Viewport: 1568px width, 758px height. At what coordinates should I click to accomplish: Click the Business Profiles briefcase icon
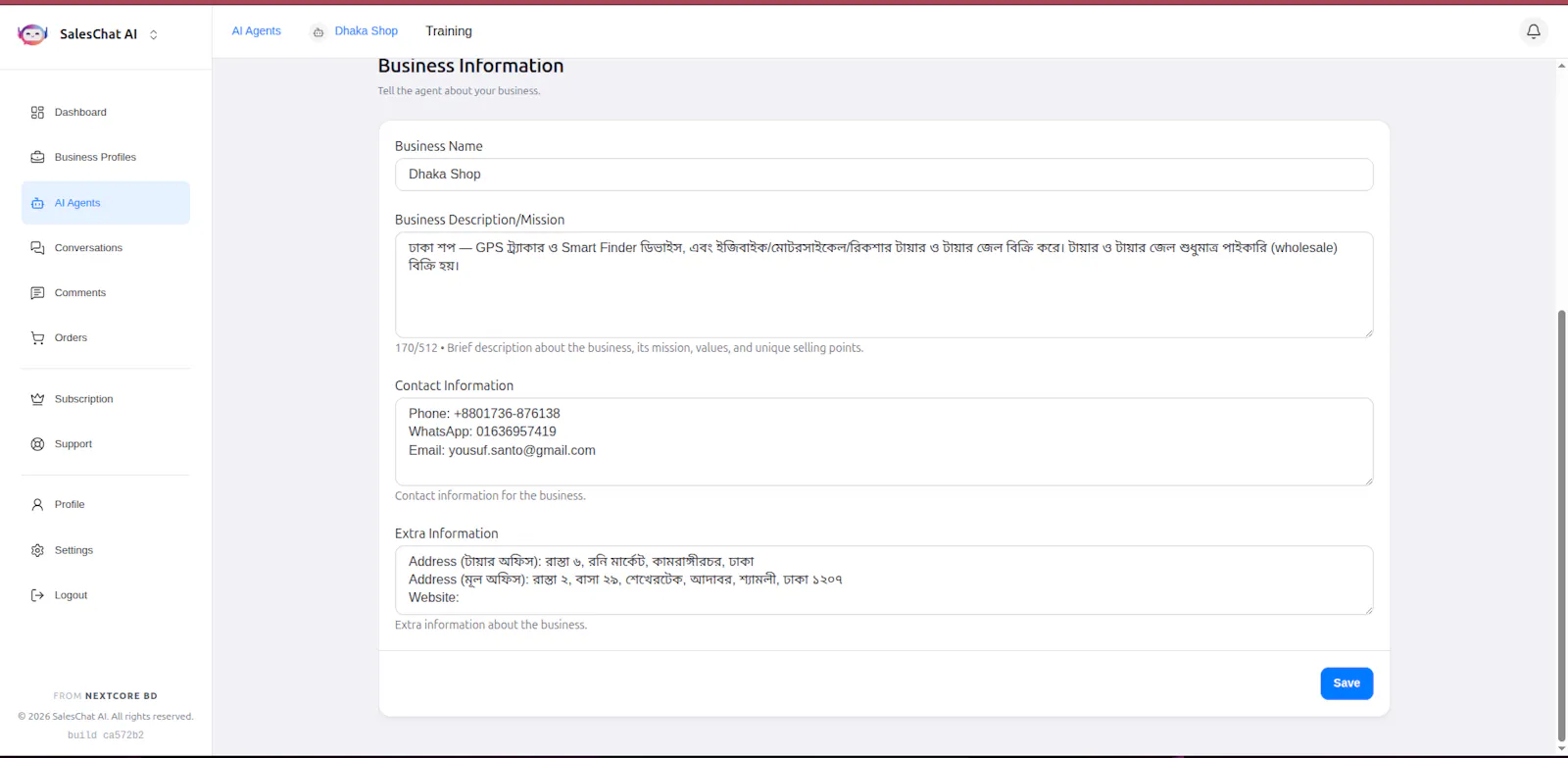point(37,157)
